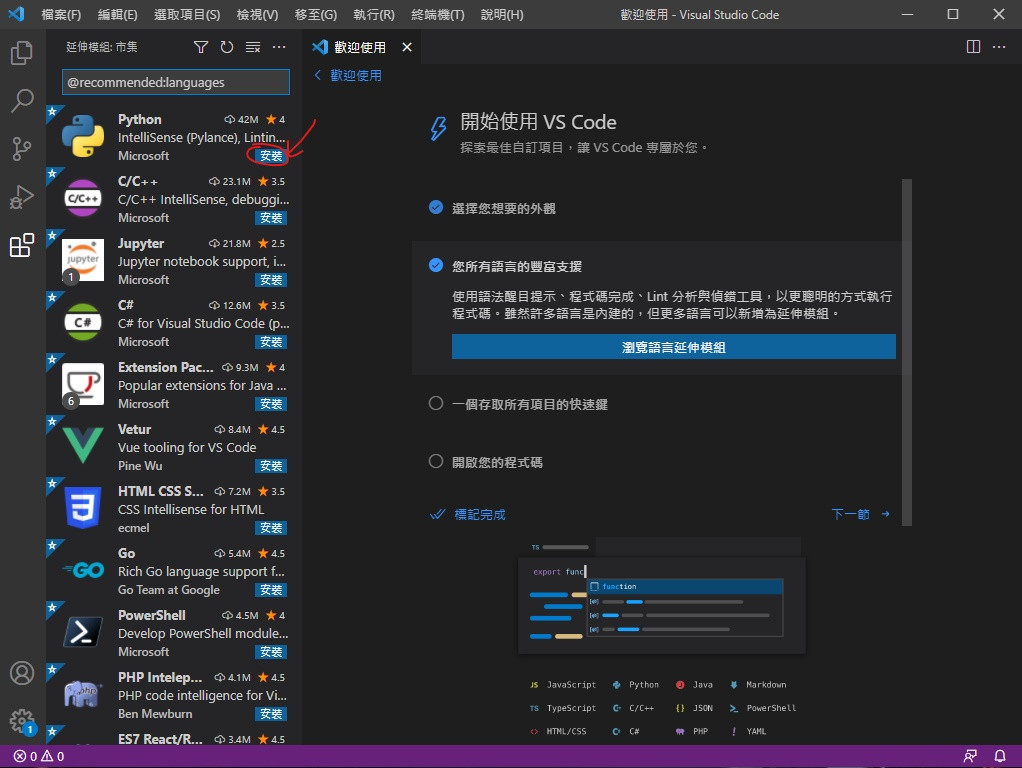
Task: Open the 說明(H) menu
Action: coord(502,14)
